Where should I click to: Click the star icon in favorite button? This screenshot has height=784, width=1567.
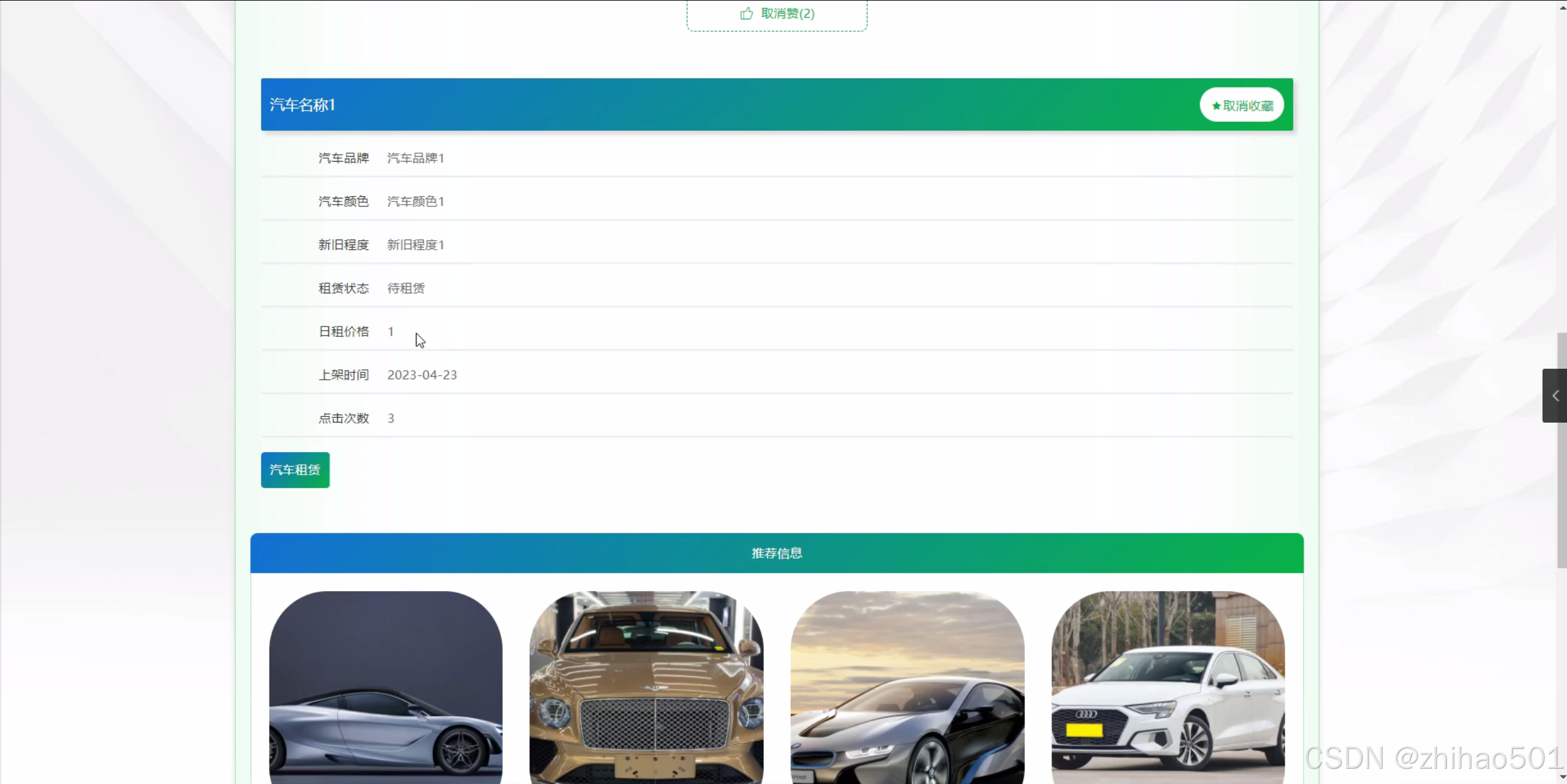click(x=1216, y=106)
